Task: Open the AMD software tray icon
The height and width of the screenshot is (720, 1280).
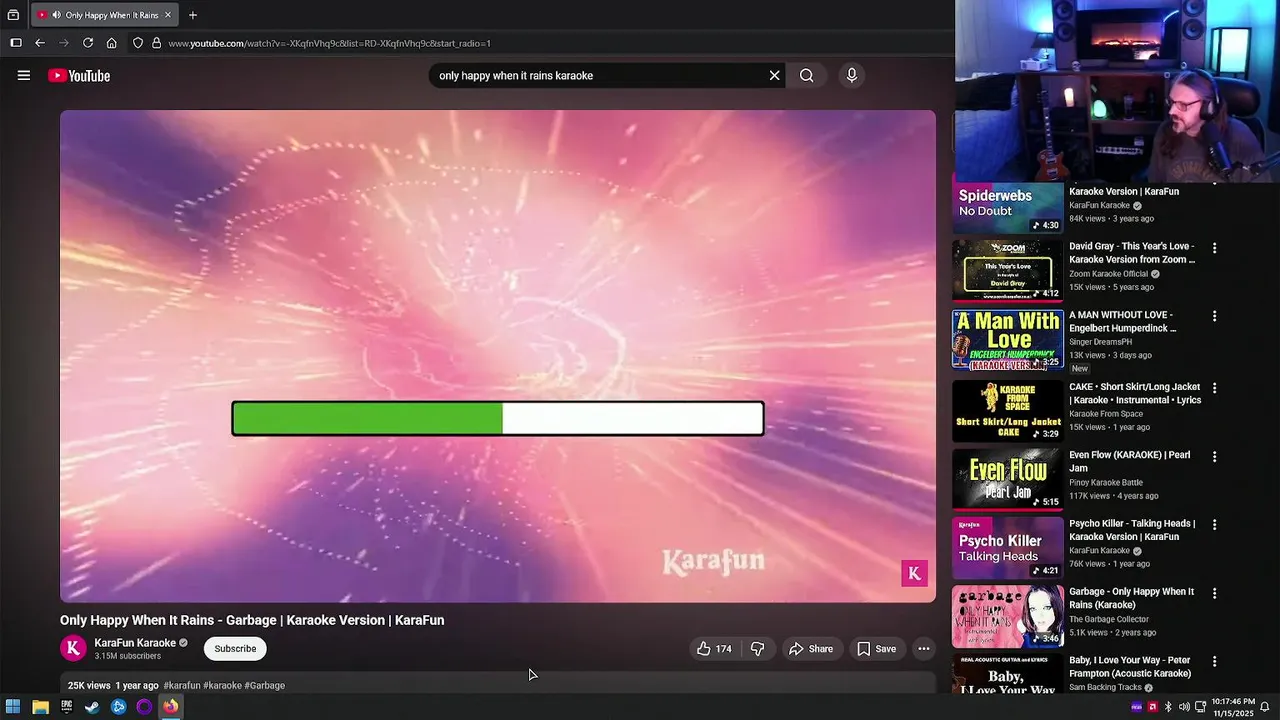Action: point(1152,707)
